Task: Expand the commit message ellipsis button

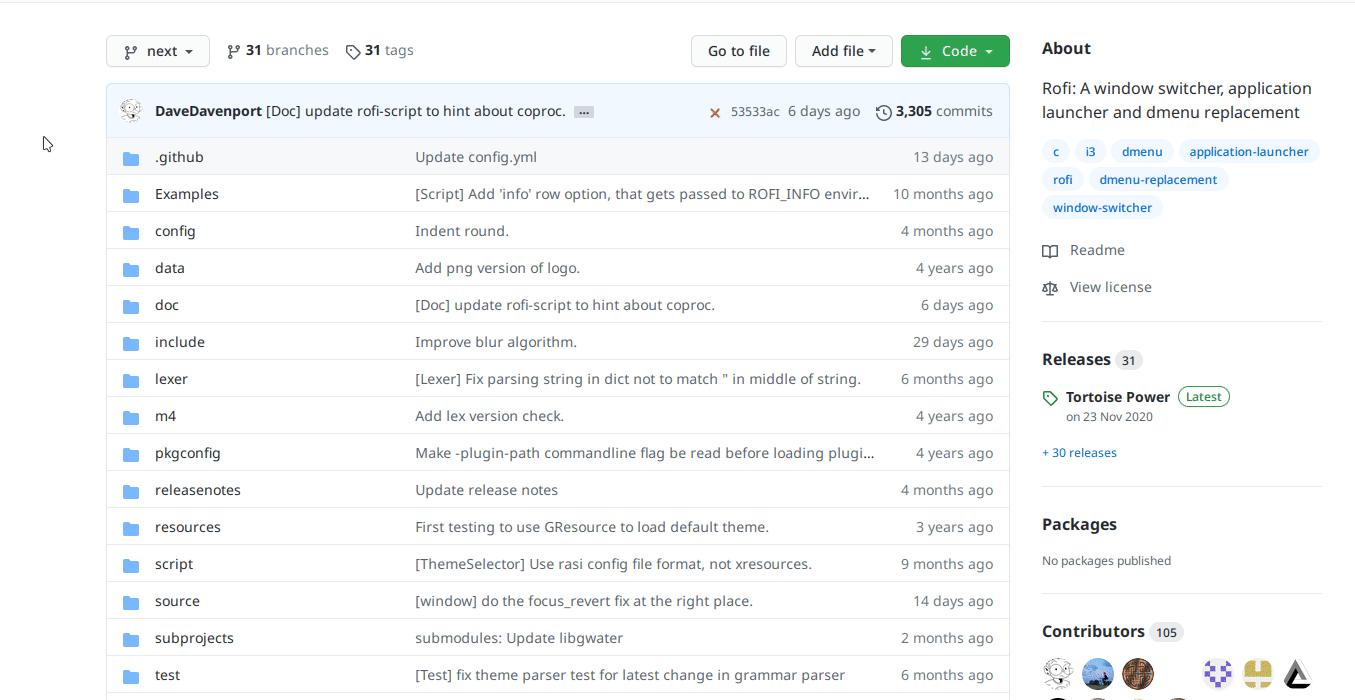Action: coord(584,112)
